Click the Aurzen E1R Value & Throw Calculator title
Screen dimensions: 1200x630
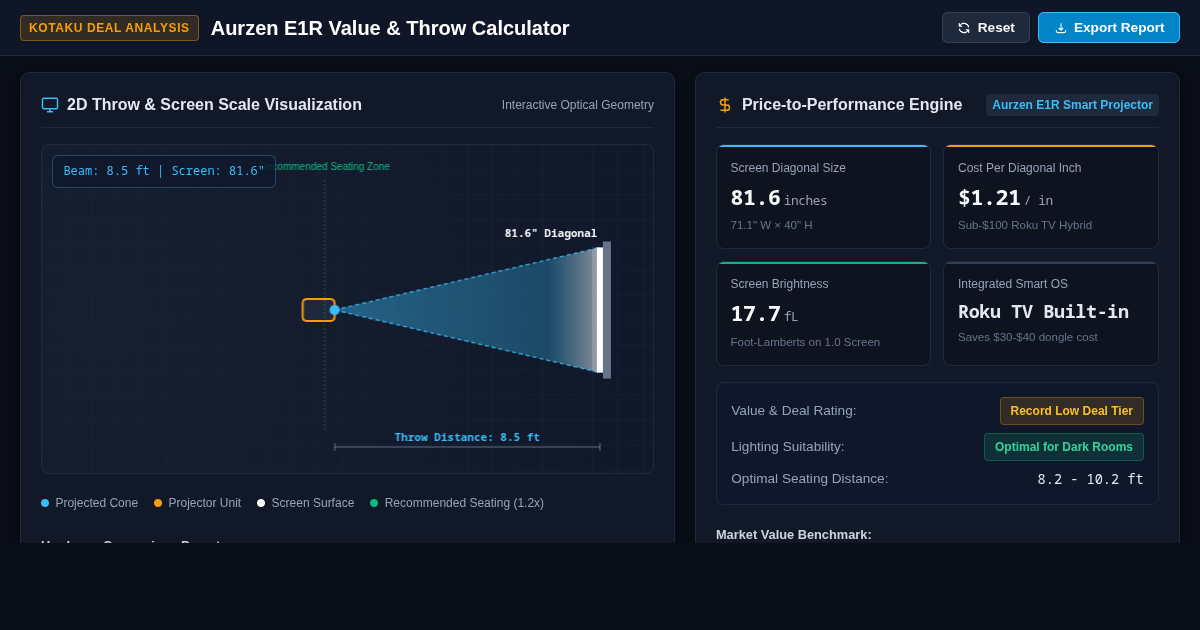390,28
